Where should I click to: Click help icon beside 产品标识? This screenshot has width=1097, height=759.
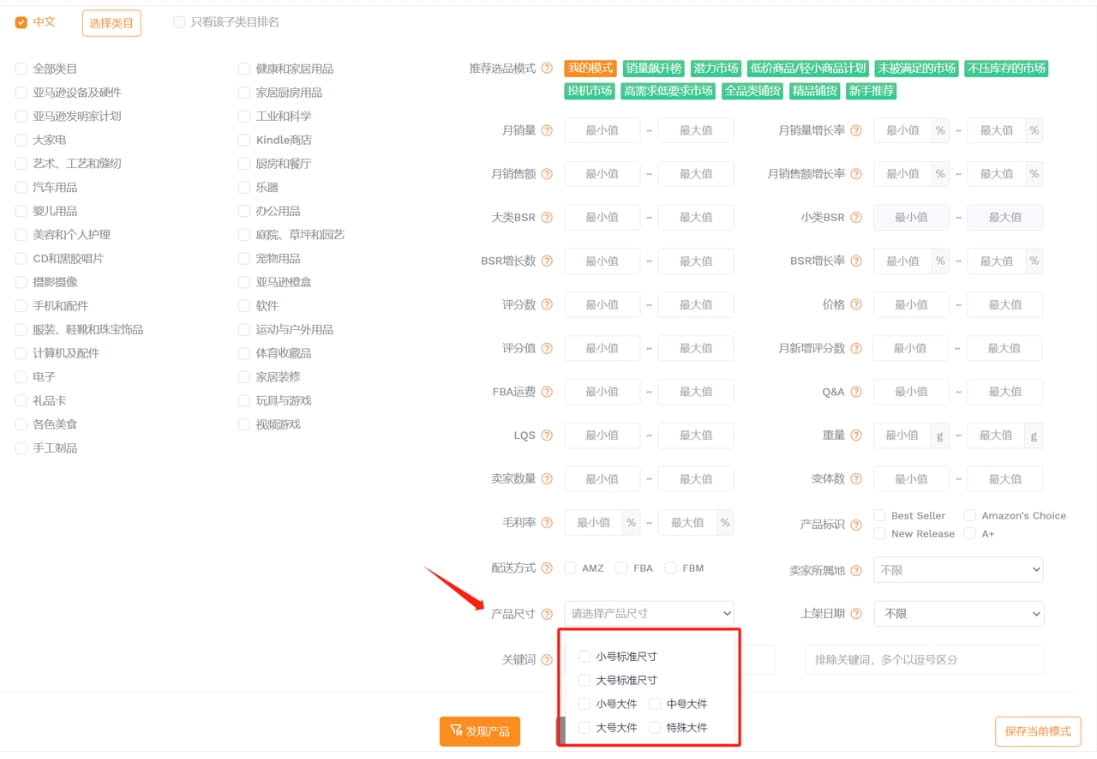click(x=856, y=525)
